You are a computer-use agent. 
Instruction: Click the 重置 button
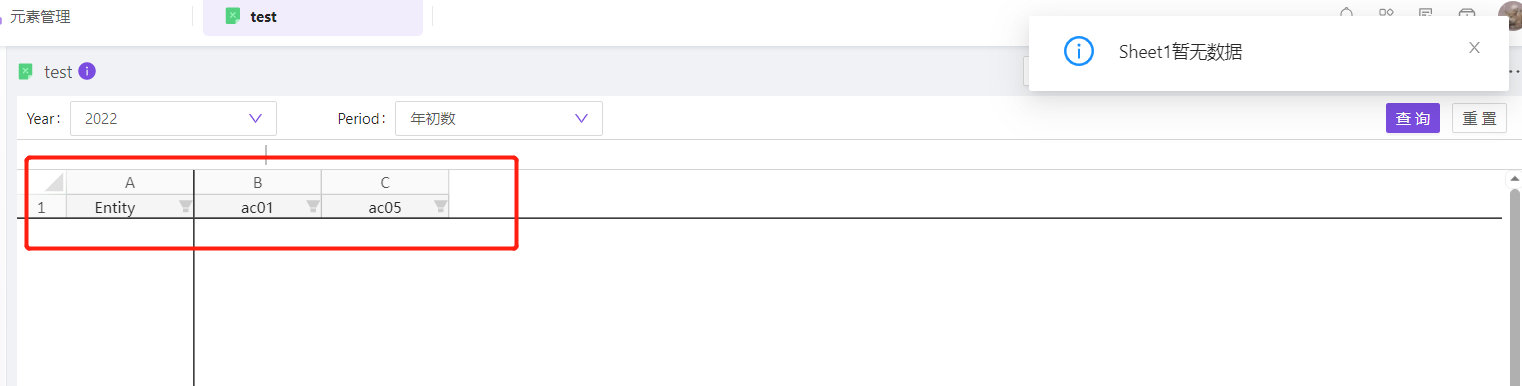click(1479, 118)
